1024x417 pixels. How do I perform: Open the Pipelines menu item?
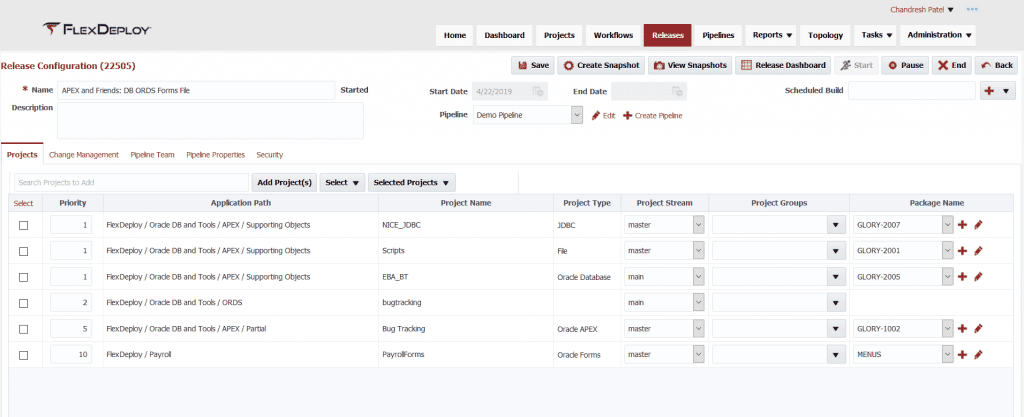(718, 35)
